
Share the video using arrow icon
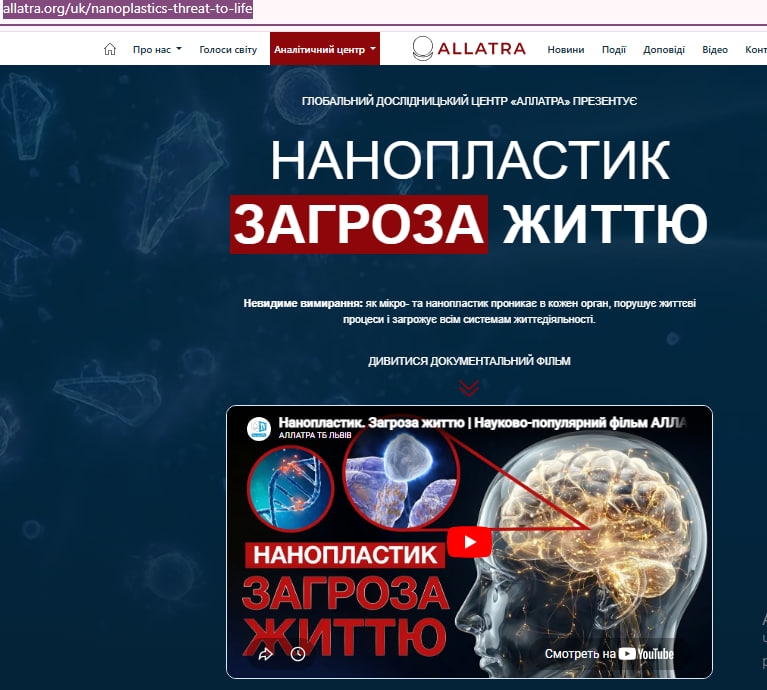pyautogui.click(x=266, y=654)
